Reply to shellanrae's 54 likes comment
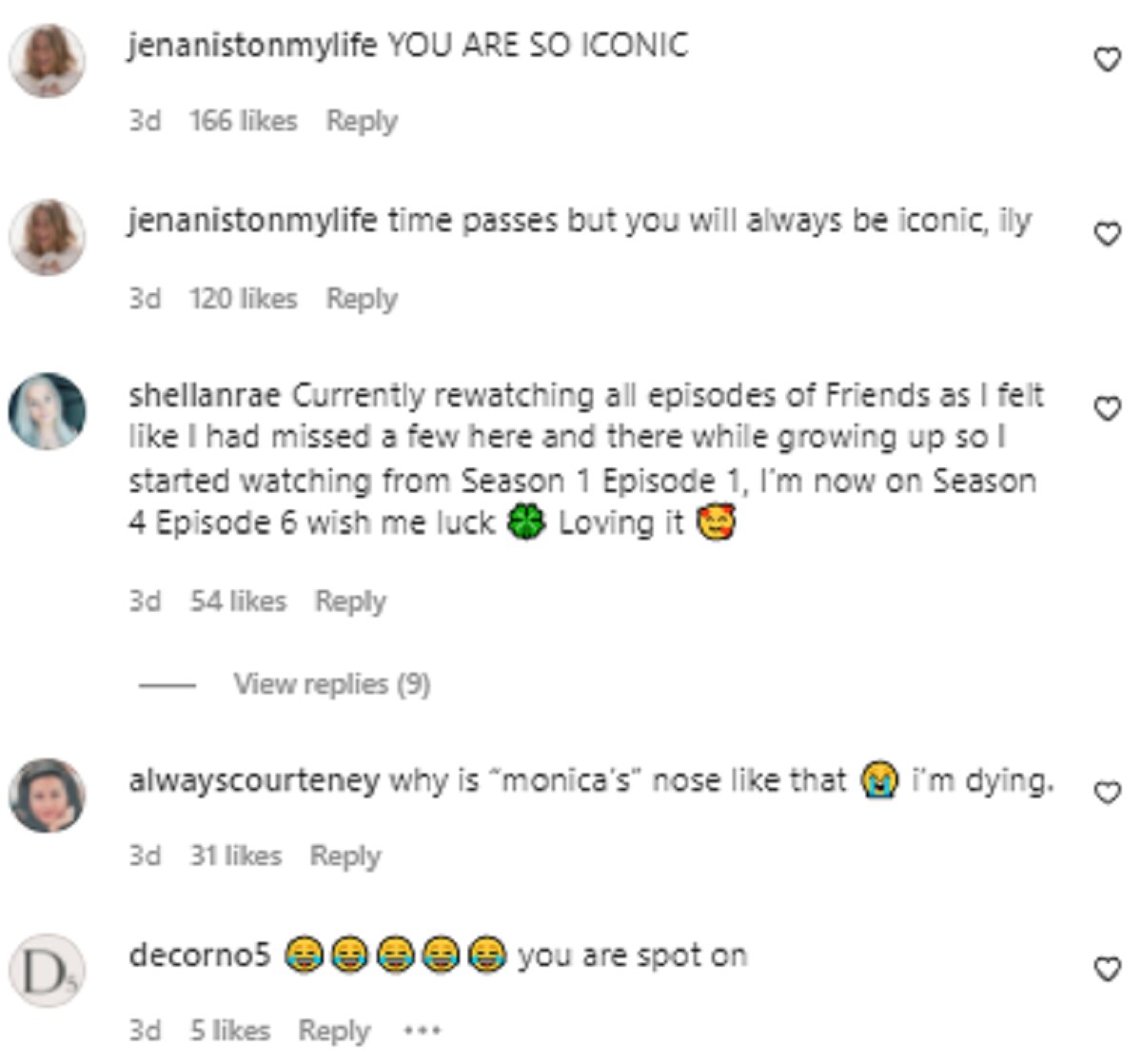This screenshot has height=1064, width=1142. pos(350,601)
